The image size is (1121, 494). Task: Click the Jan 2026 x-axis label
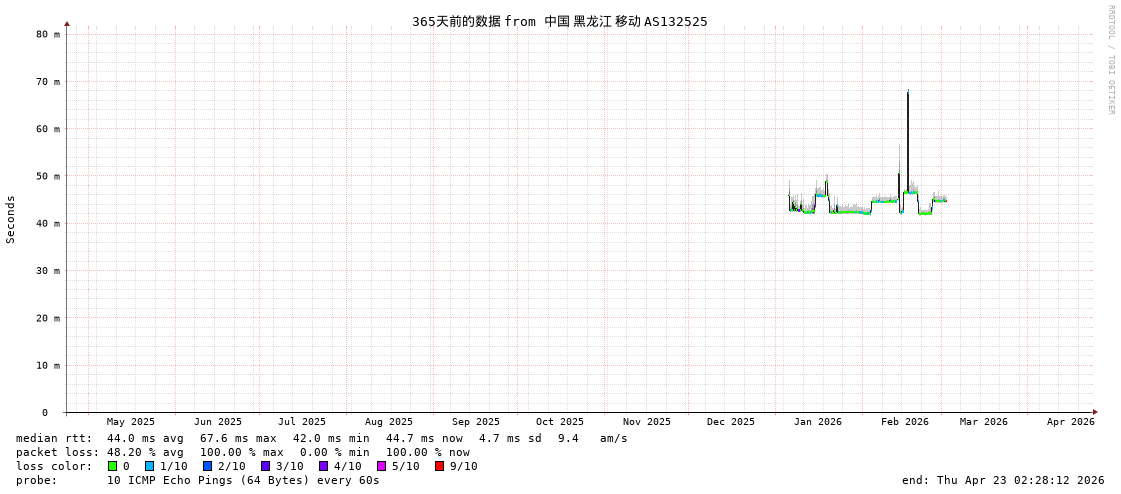(817, 422)
